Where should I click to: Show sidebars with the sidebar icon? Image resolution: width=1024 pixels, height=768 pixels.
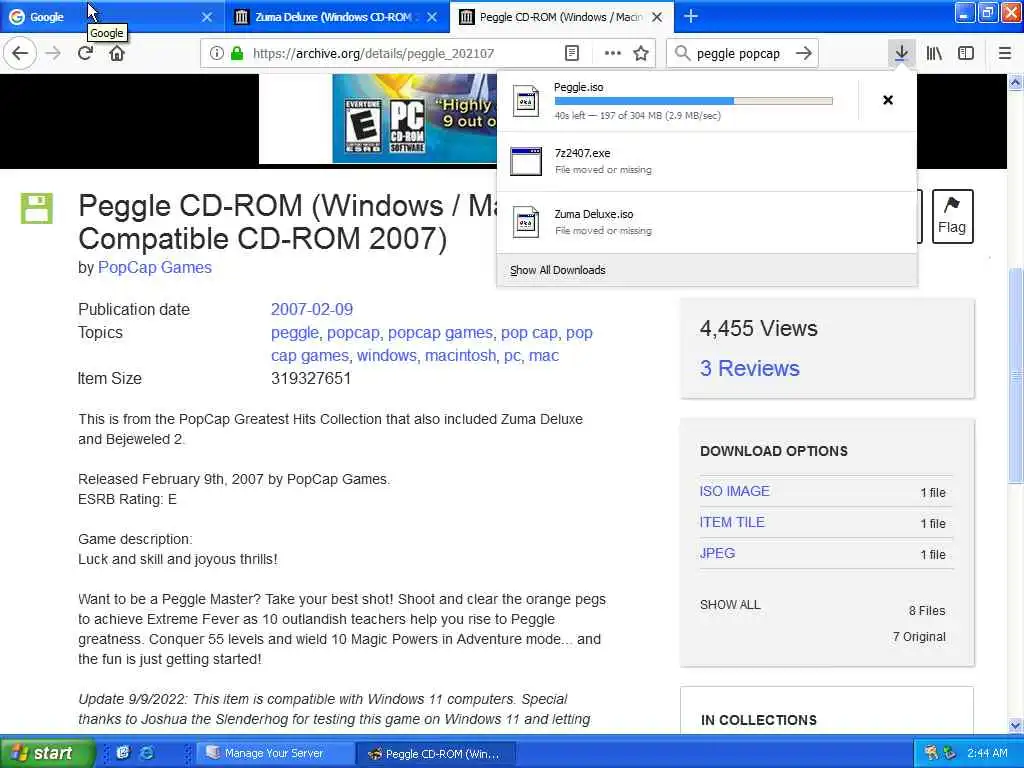[966, 53]
